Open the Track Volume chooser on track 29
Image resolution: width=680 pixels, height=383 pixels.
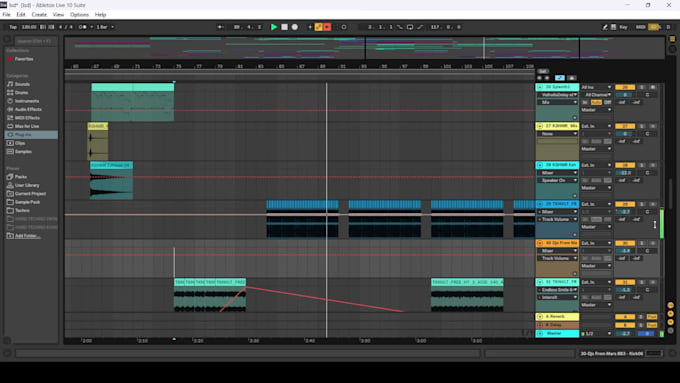557,219
